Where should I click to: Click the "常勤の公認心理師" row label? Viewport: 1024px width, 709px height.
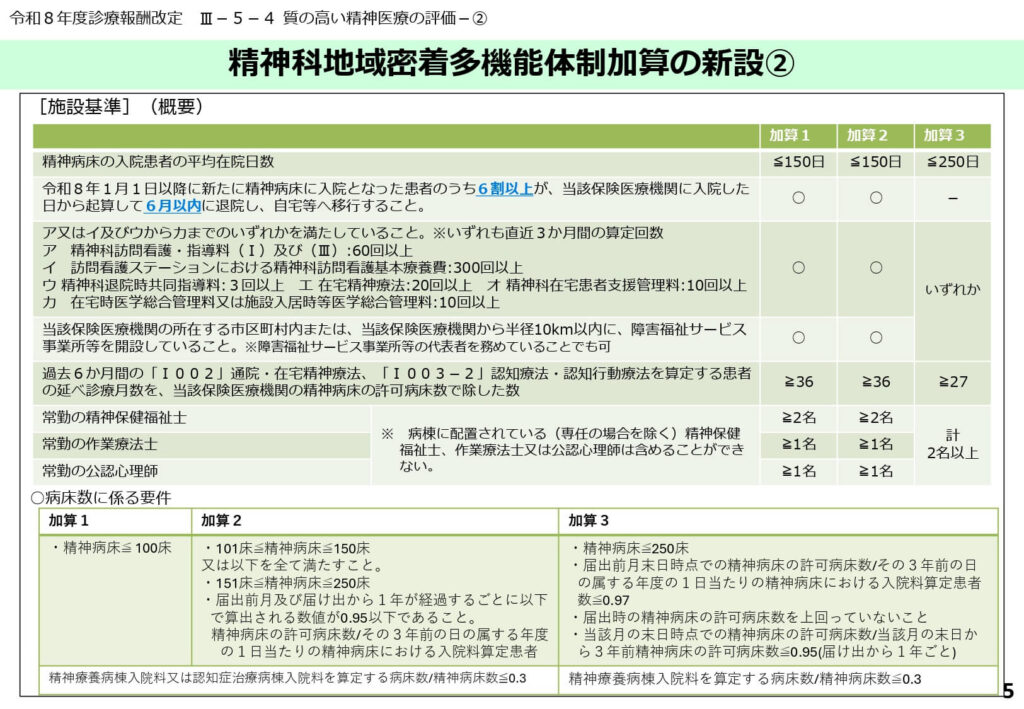tap(100, 471)
